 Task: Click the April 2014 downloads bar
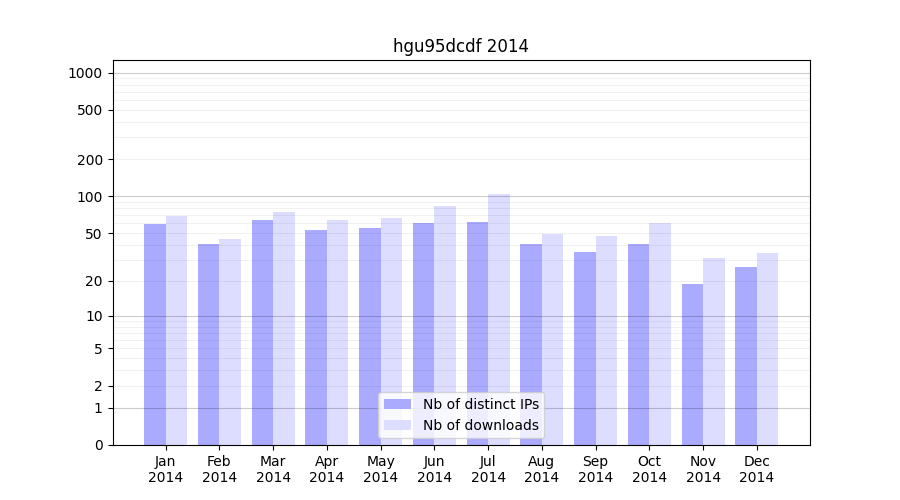tap(338, 333)
